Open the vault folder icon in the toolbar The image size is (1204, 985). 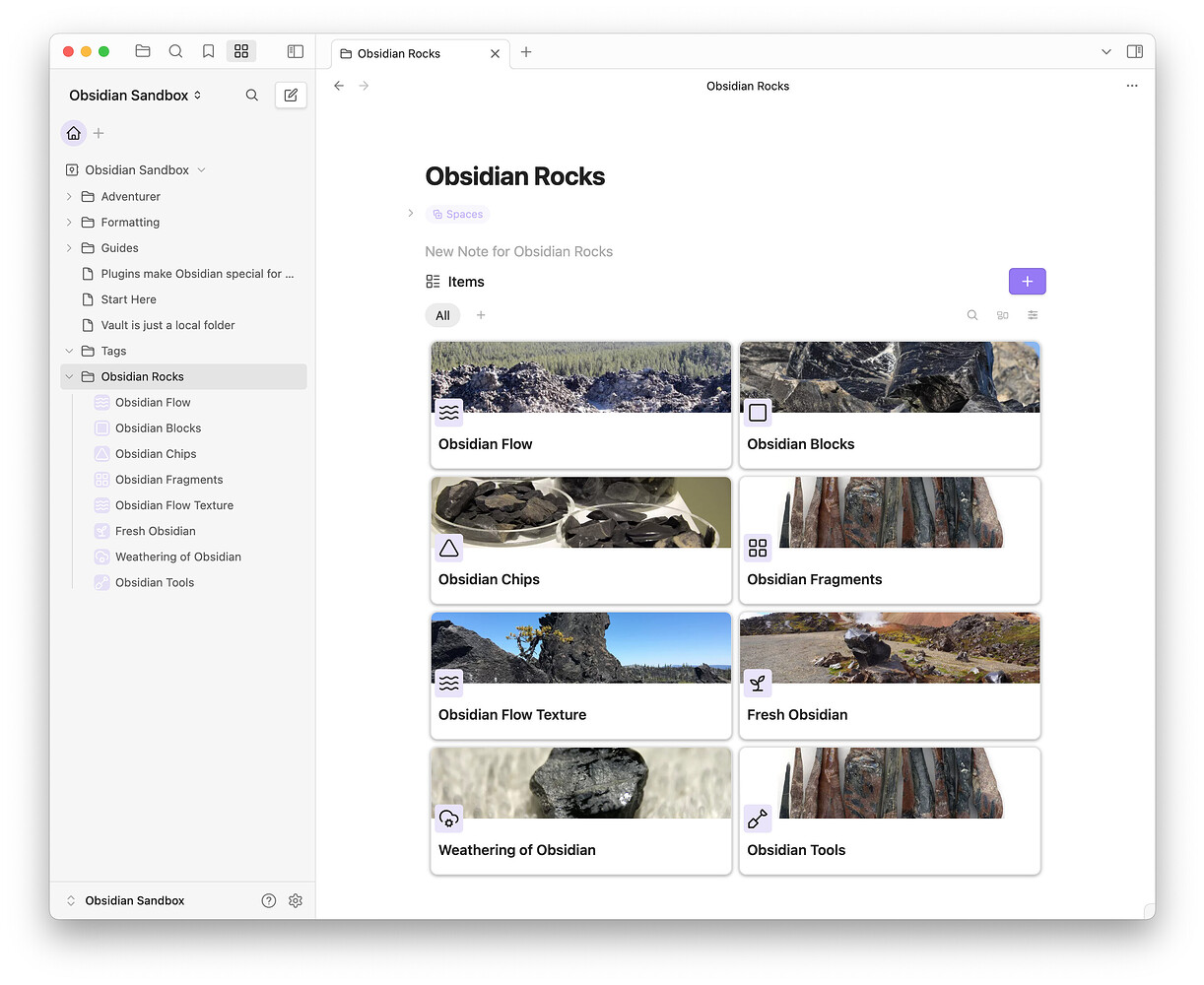(142, 50)
